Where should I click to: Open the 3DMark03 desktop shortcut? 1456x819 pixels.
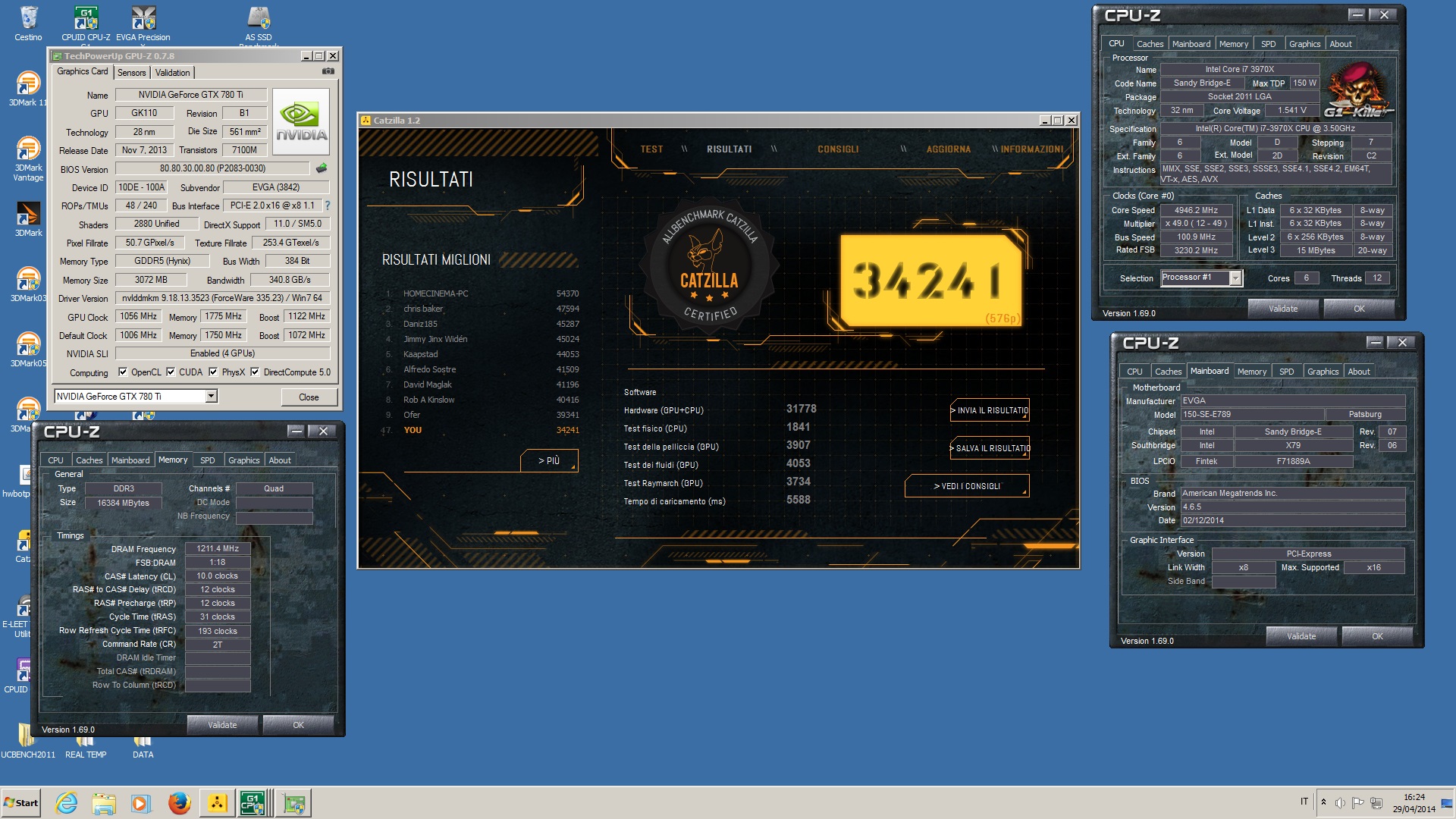28,284
